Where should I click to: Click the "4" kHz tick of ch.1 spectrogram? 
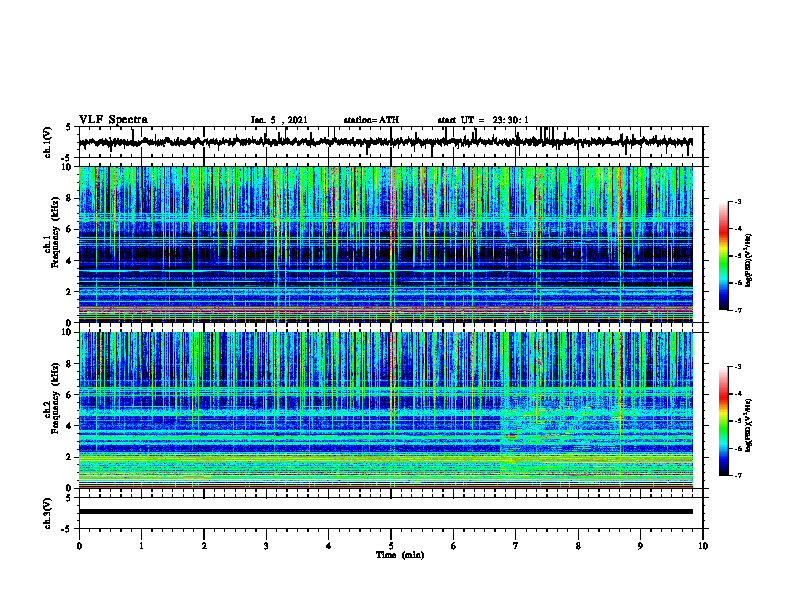point(70,261)
